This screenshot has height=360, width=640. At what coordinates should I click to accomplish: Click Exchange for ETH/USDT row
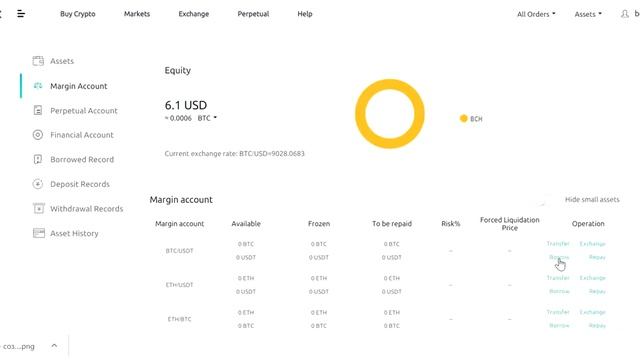click(593, 278)
